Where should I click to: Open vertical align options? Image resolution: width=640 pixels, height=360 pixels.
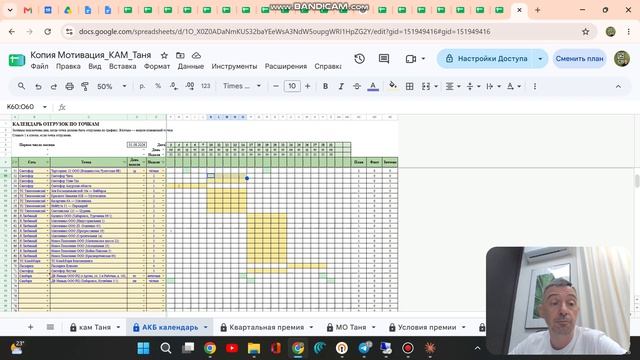pyautogui.click(x=473, y=87)
